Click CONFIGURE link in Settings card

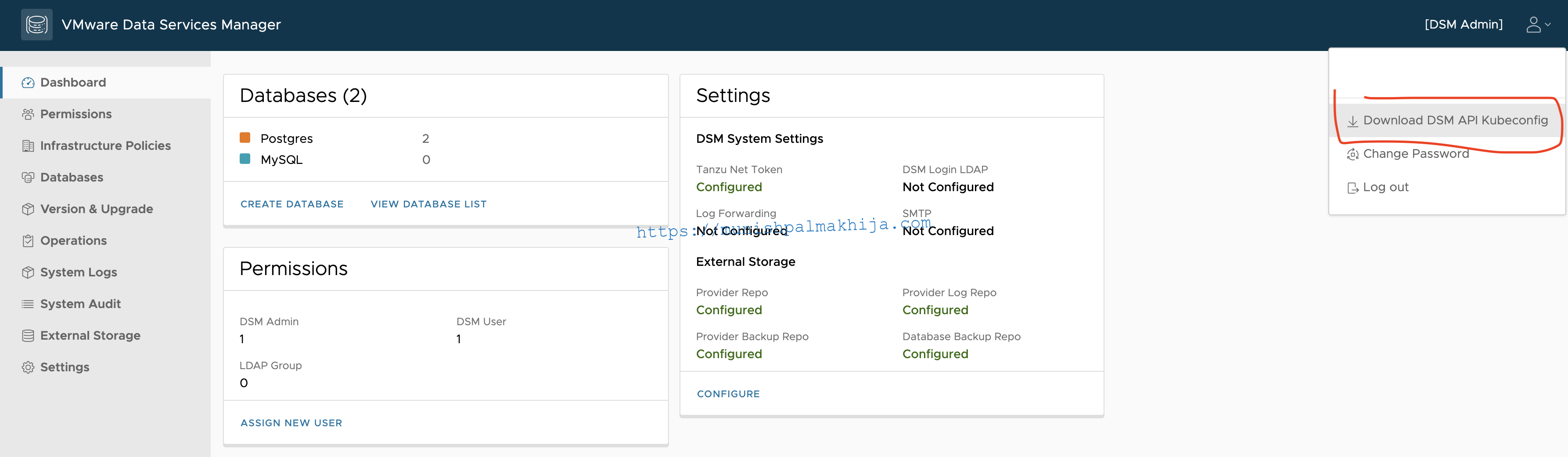tap(729, 394)
